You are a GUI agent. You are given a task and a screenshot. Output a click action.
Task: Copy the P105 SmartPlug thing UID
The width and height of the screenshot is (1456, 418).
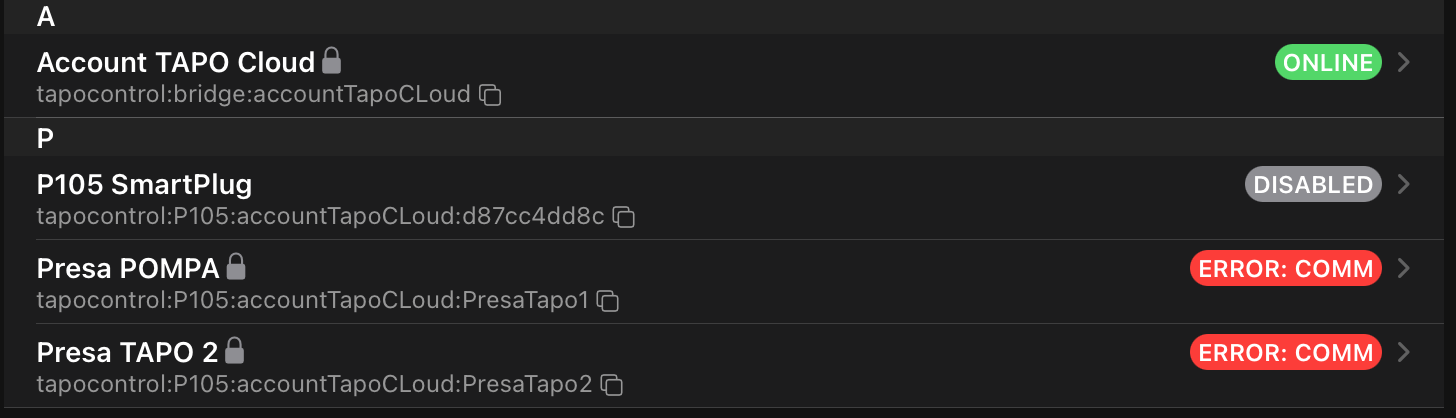point(624,216)
